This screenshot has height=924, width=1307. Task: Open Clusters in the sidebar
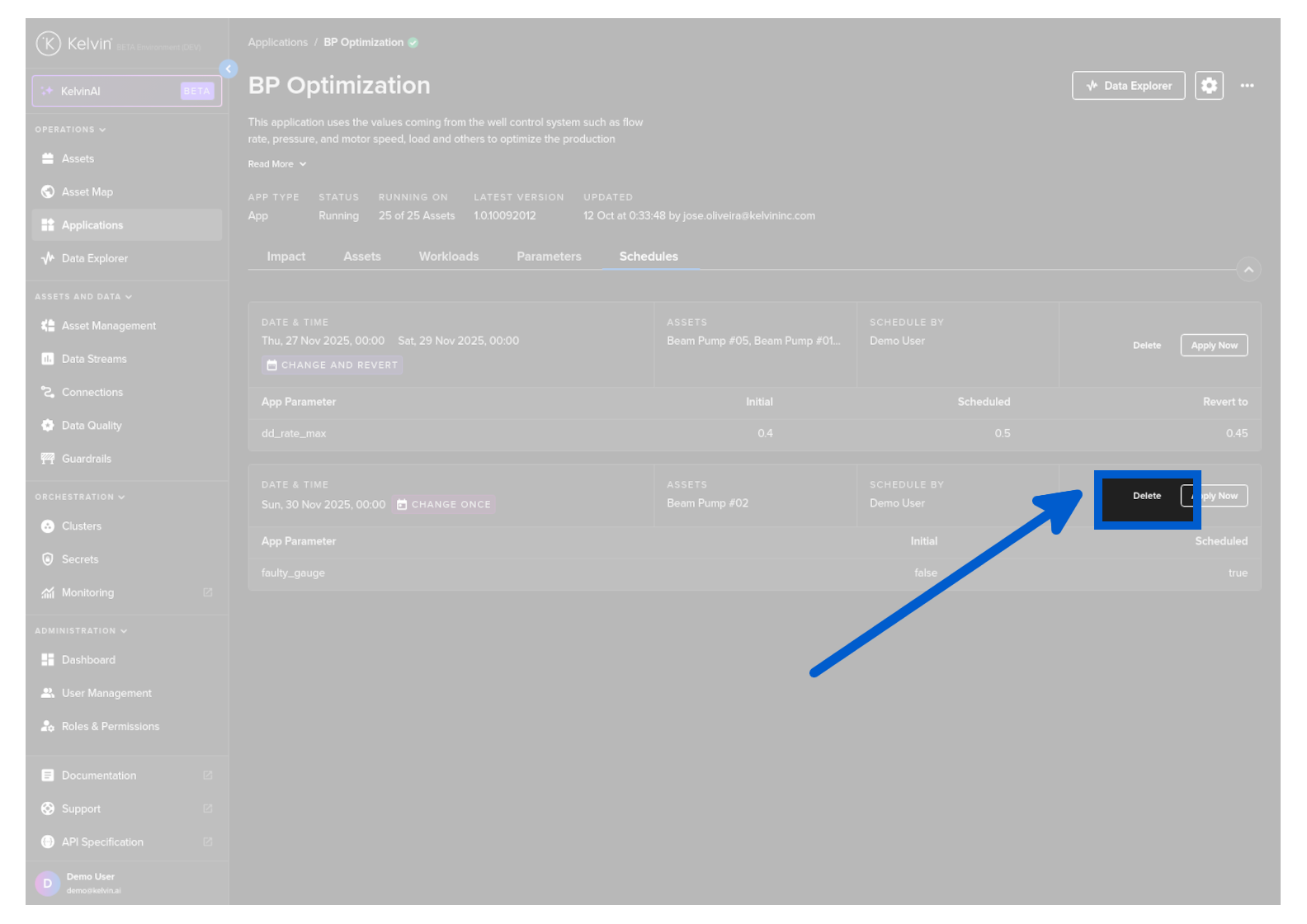coord(81,526)
